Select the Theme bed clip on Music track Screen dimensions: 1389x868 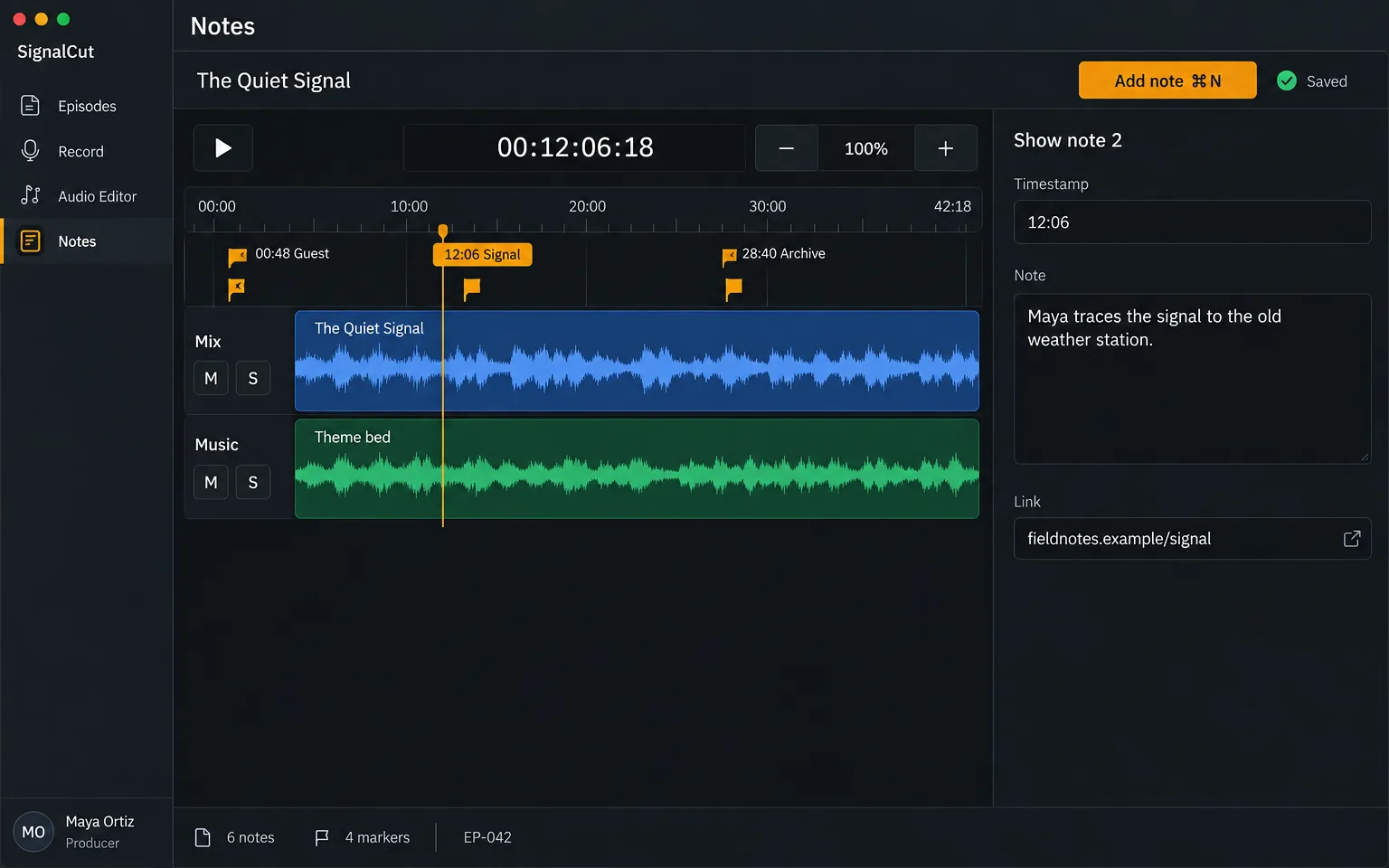tap(637, 468)
